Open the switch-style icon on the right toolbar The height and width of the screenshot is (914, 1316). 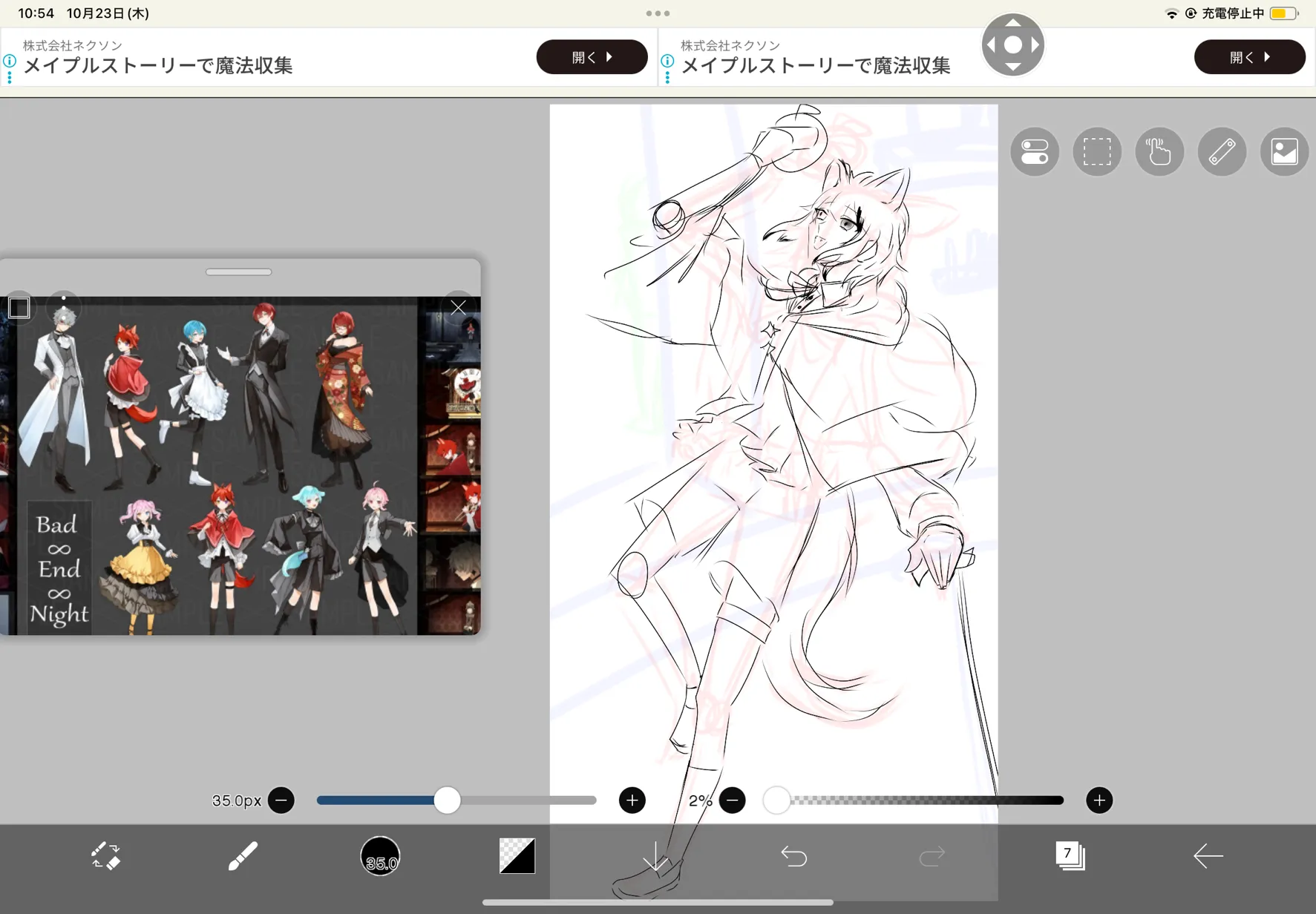pos(1035,151)
